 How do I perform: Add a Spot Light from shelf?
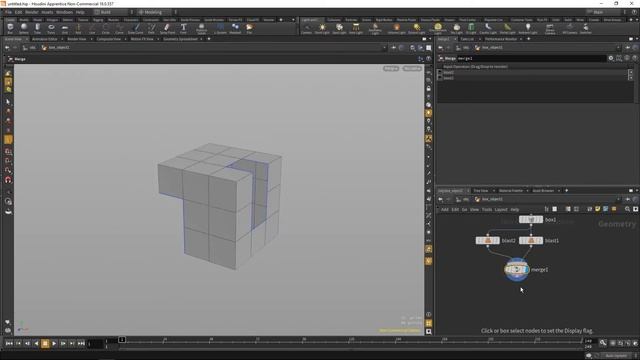point(339,29)
